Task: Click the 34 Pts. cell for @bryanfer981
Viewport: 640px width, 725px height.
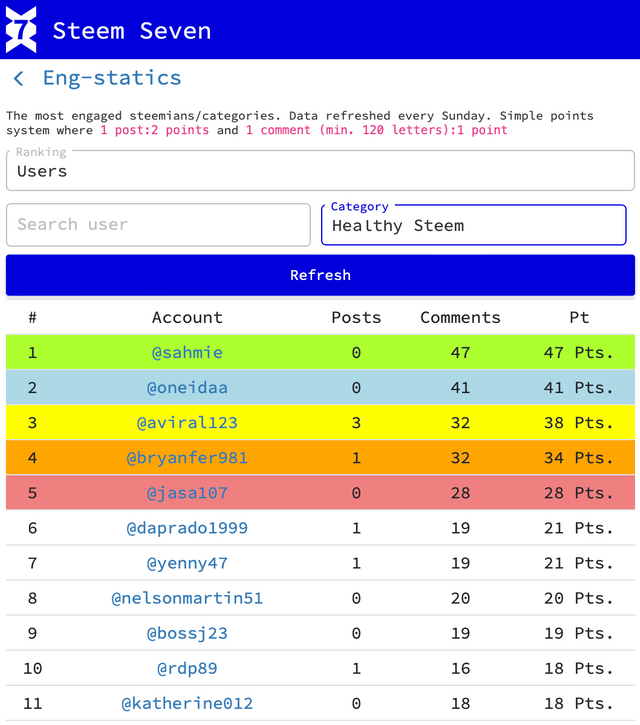Action: [579, 458]
